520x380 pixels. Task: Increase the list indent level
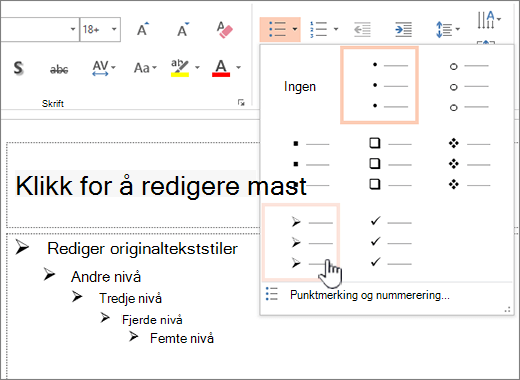tap(403, 29)
